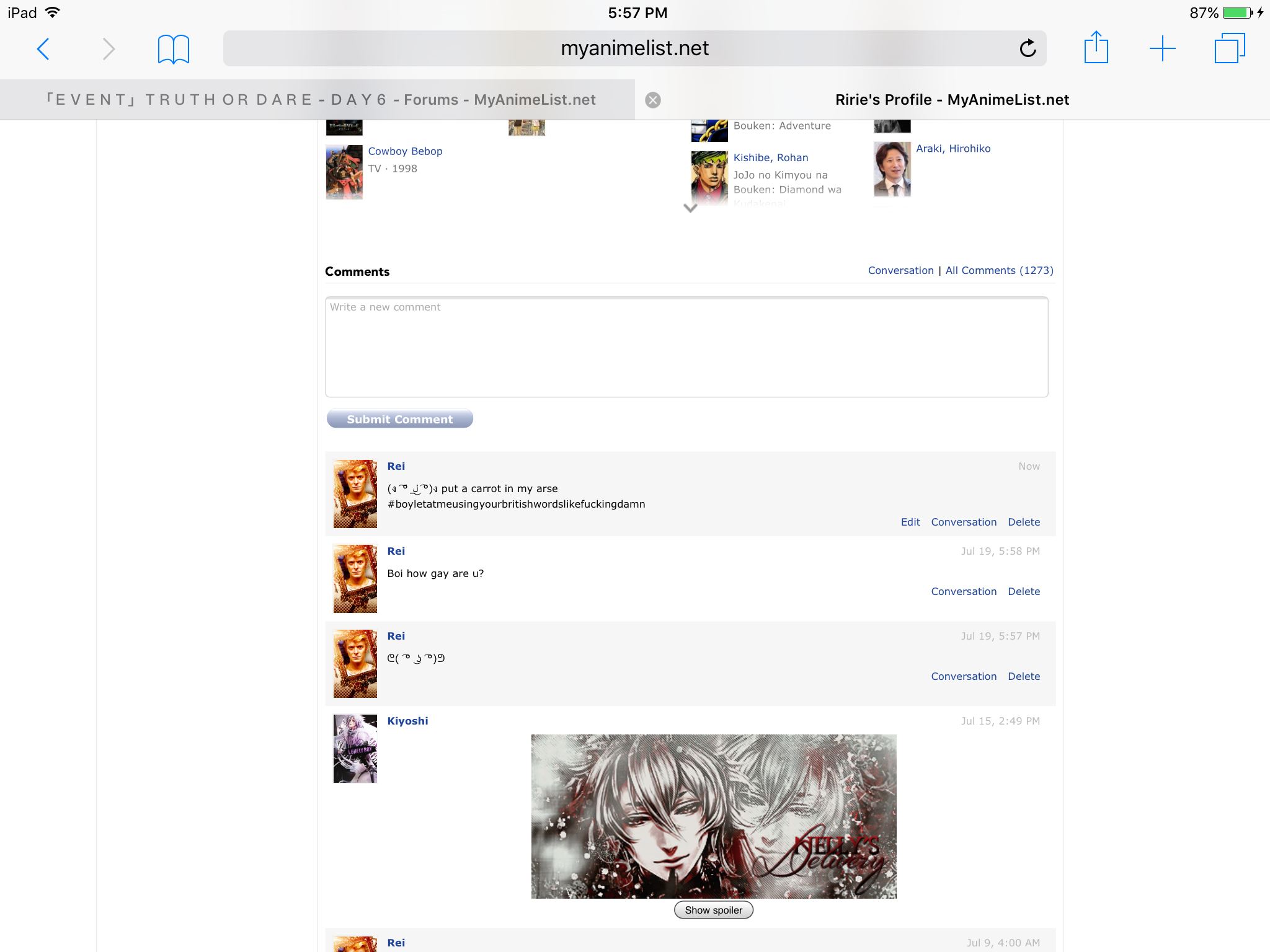Select Ririe's Profile tab
This screenshot has height=952, width=1270.
pyautogui.click(x=952, y=100)
